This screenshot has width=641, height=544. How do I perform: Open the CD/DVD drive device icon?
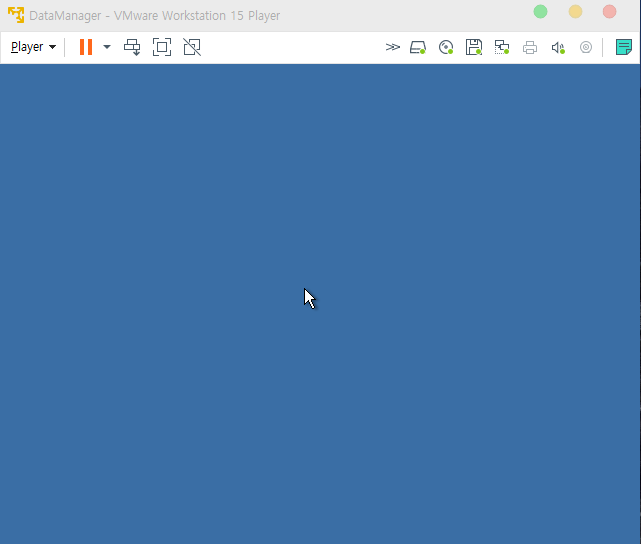pyautogui.click(x=446, y=47)
